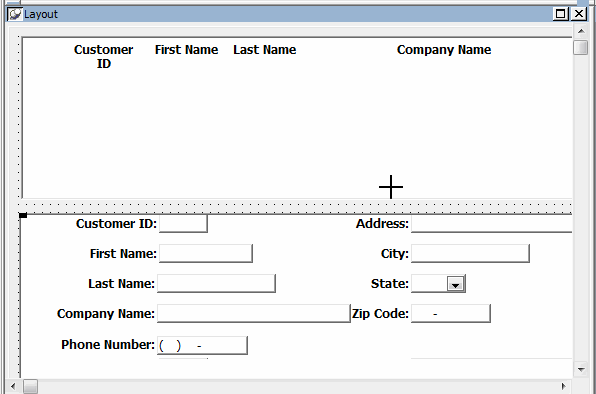
Task: Click the vertical scrollbar thumb
Action: click(581, 47)
